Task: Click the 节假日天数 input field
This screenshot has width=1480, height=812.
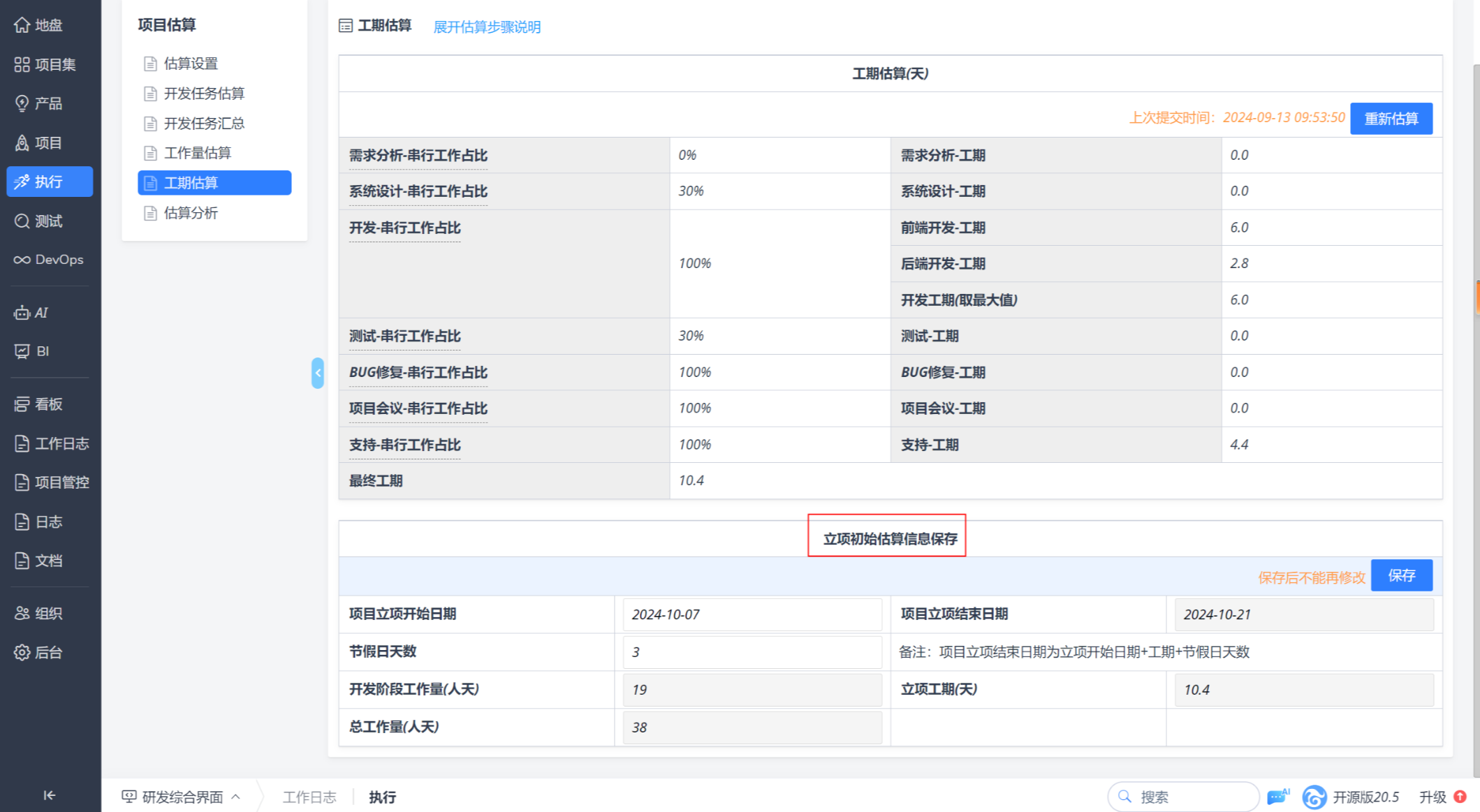Action: coord(752,652)
